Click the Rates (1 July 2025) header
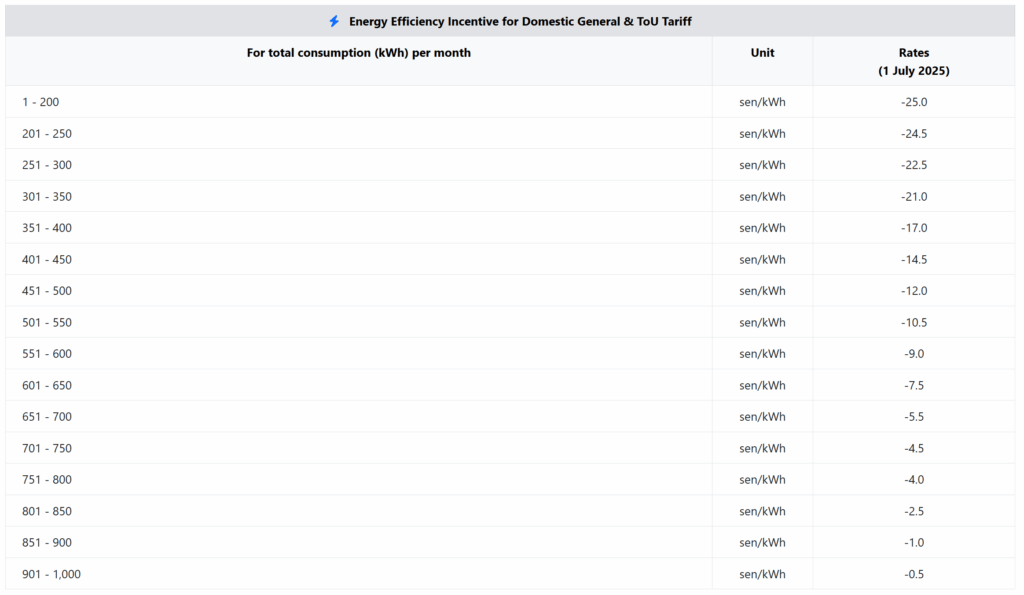This screenshot has height=595, width=1024. (x=913, y=62)
